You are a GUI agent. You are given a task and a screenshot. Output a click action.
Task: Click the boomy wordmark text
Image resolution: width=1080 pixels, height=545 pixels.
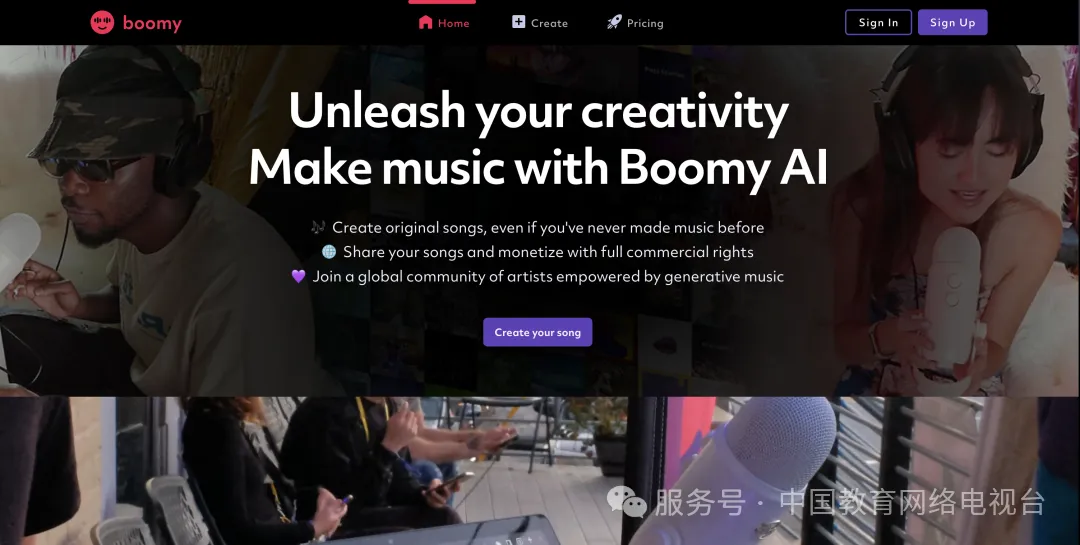click(152, 23)
